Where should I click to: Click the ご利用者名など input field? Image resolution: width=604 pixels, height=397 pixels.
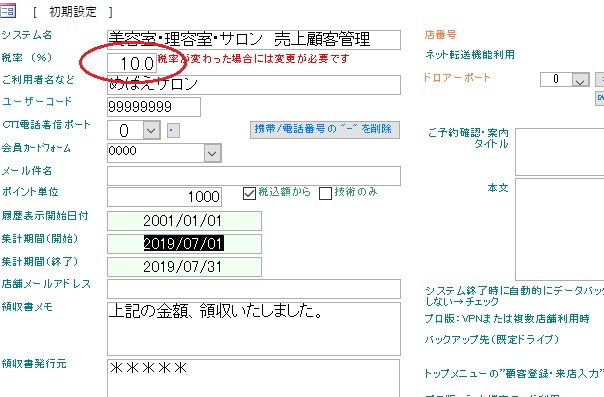(254, 85)
